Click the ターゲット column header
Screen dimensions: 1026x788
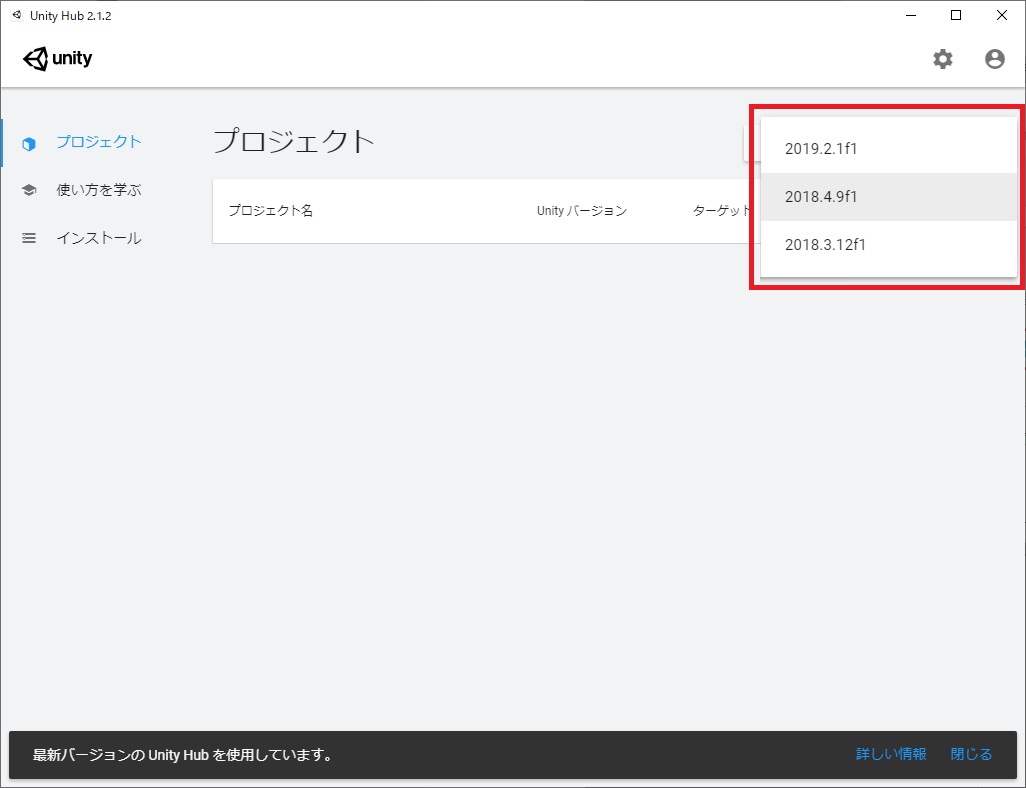point(721,211)
